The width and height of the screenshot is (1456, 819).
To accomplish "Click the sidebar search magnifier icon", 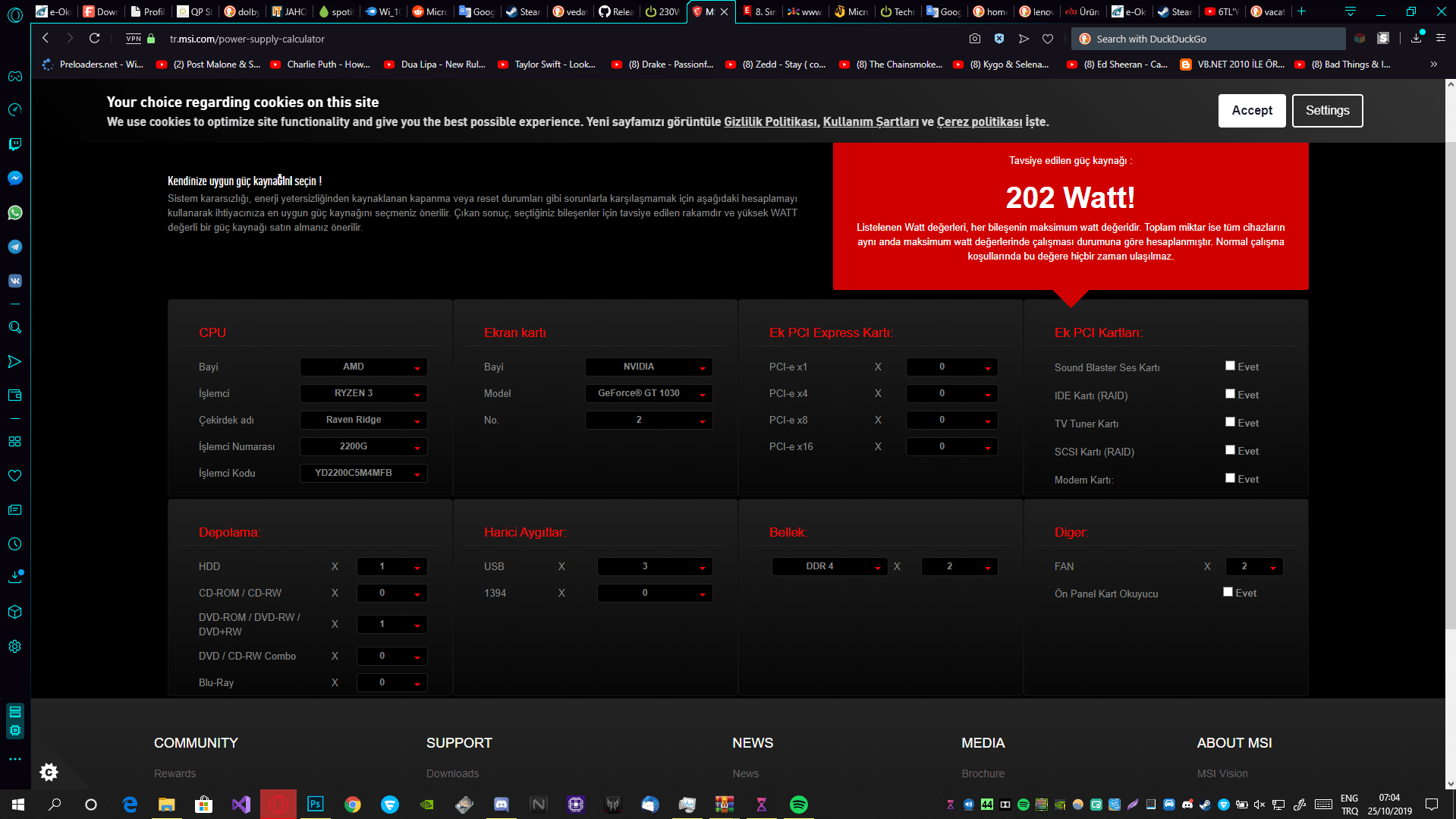I will coord(14,327).
